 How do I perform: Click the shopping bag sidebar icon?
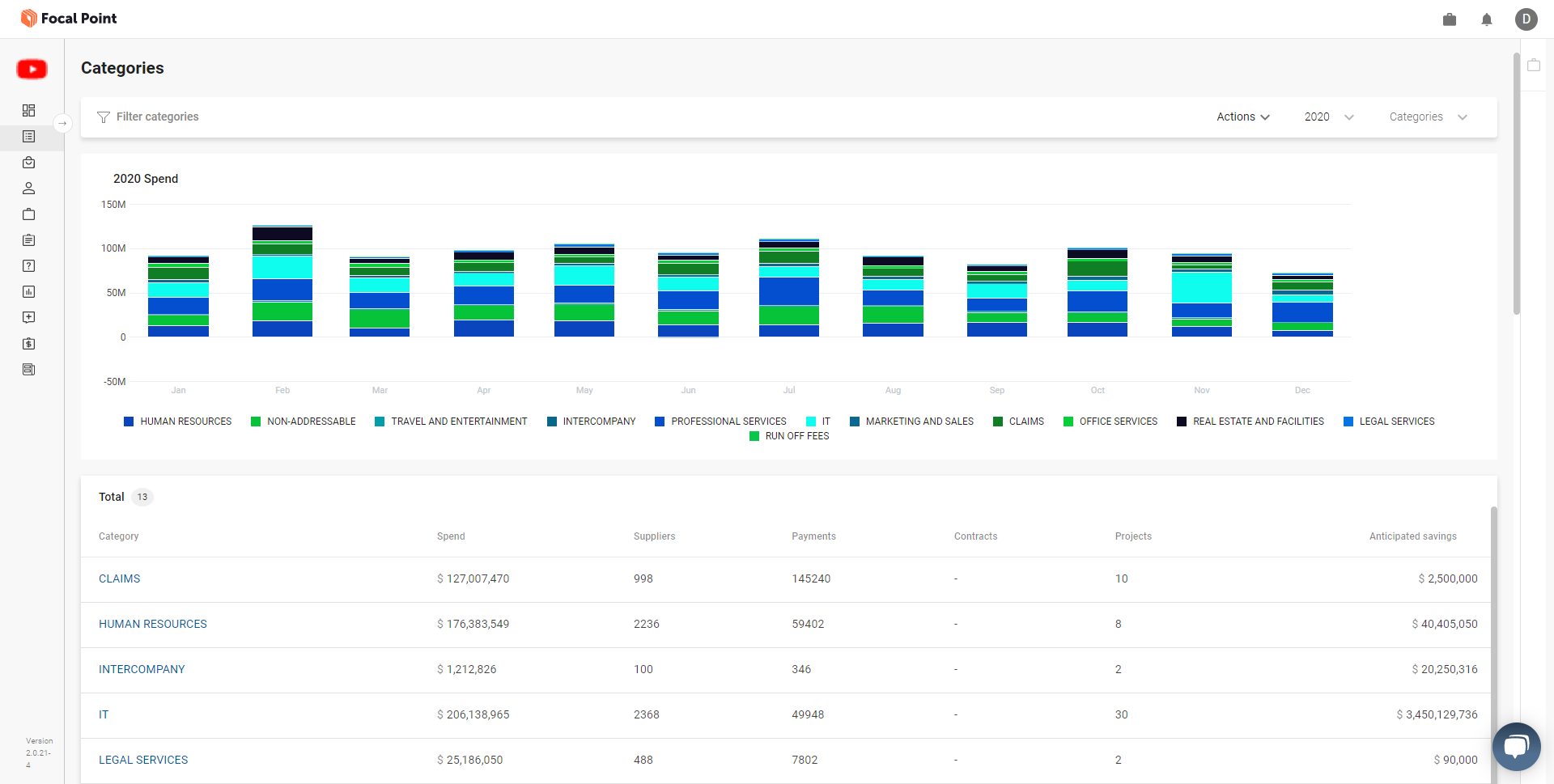[29, 163]
